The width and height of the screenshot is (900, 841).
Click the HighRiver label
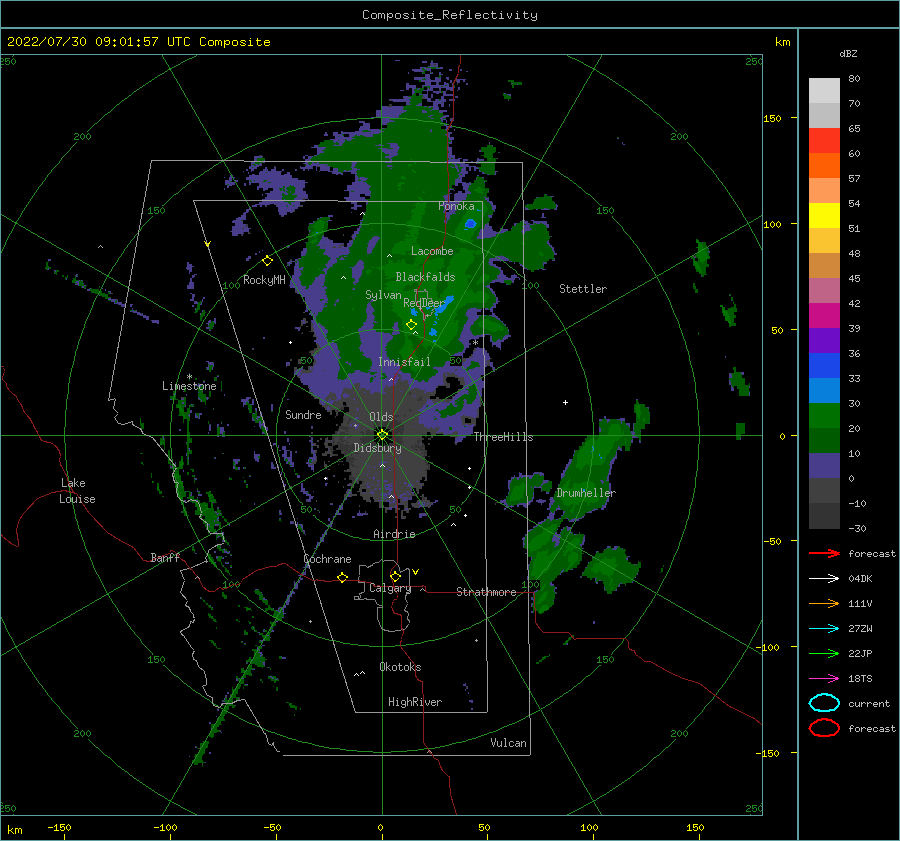[415, 702]
